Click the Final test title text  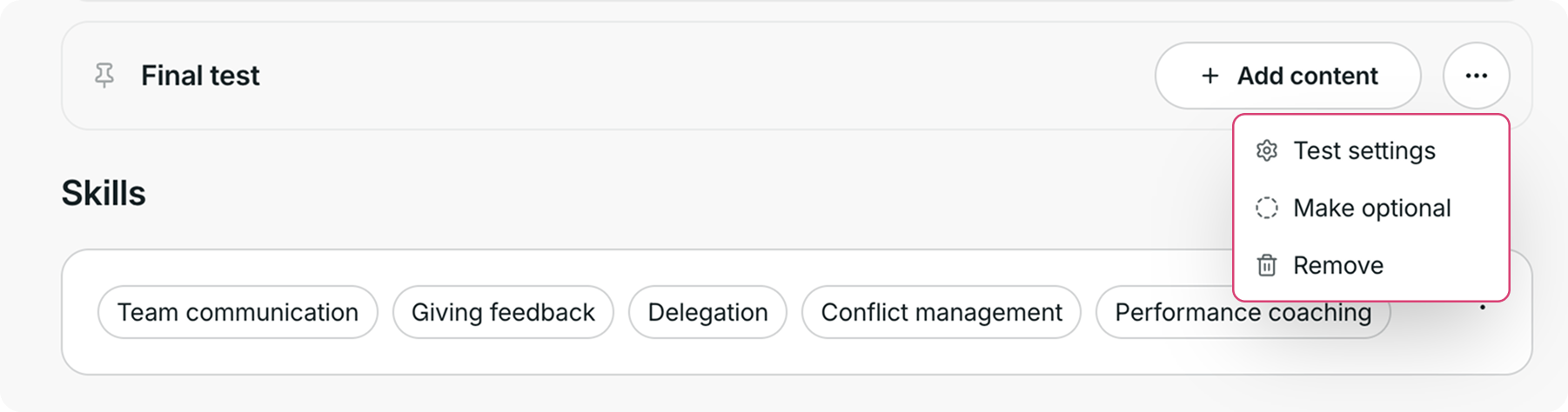pyautogui.click(x=200, y=76)
